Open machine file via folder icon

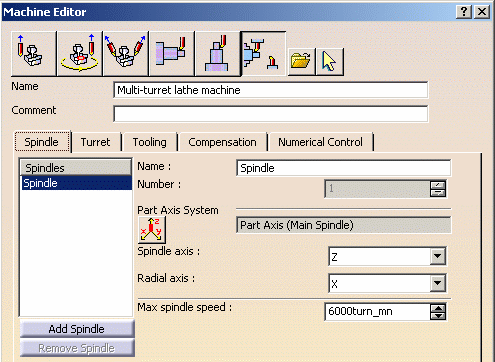tap(301, 61)
